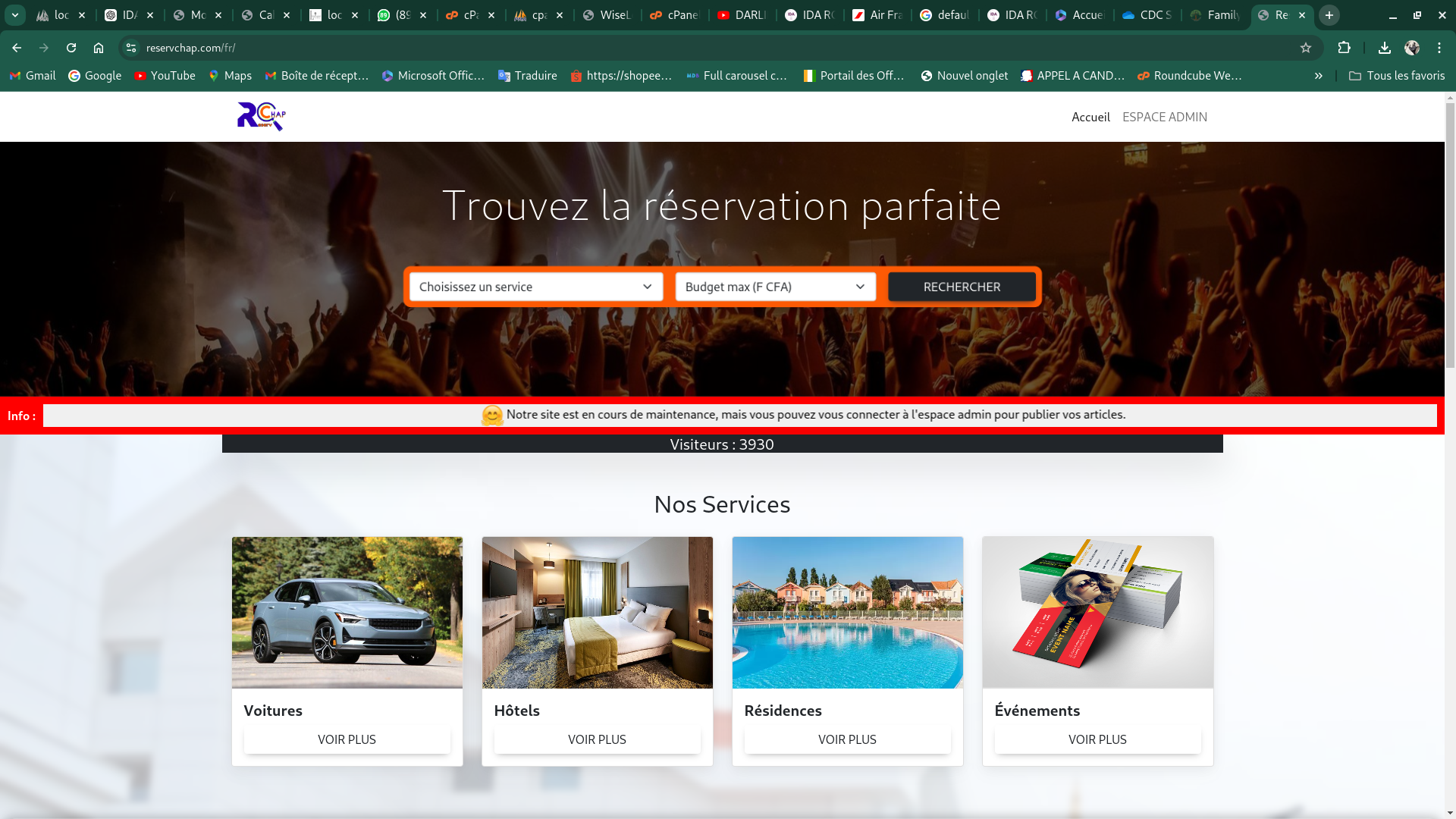
Task: Reload the current page
Action: pyautogui.click(x=71, y=47)
